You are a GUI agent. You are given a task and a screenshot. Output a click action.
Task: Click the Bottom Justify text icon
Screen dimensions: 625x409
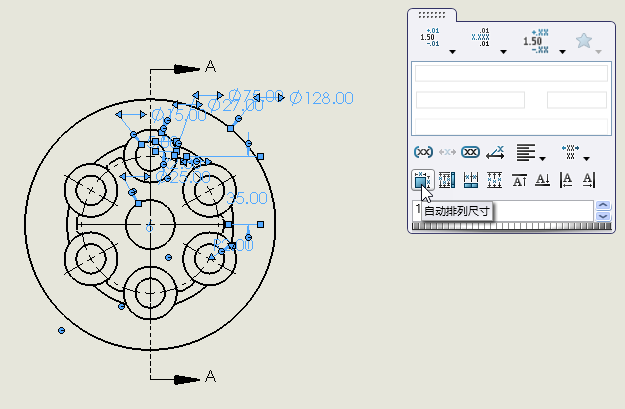(543, 180)
